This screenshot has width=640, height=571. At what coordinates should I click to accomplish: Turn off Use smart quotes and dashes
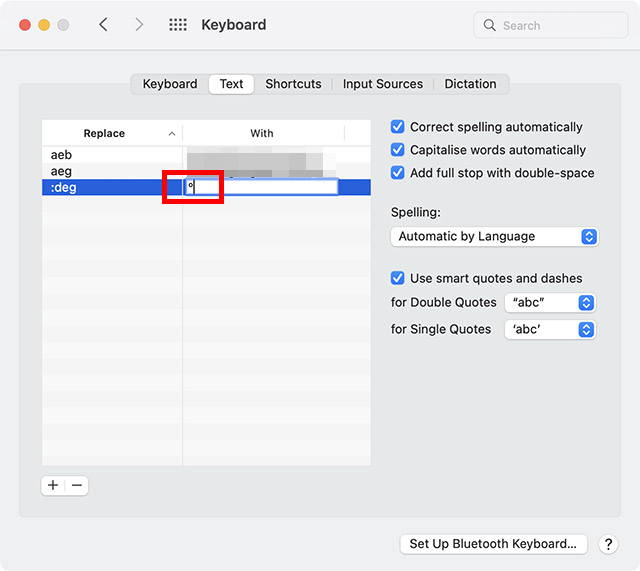click(x=398, y=278)
